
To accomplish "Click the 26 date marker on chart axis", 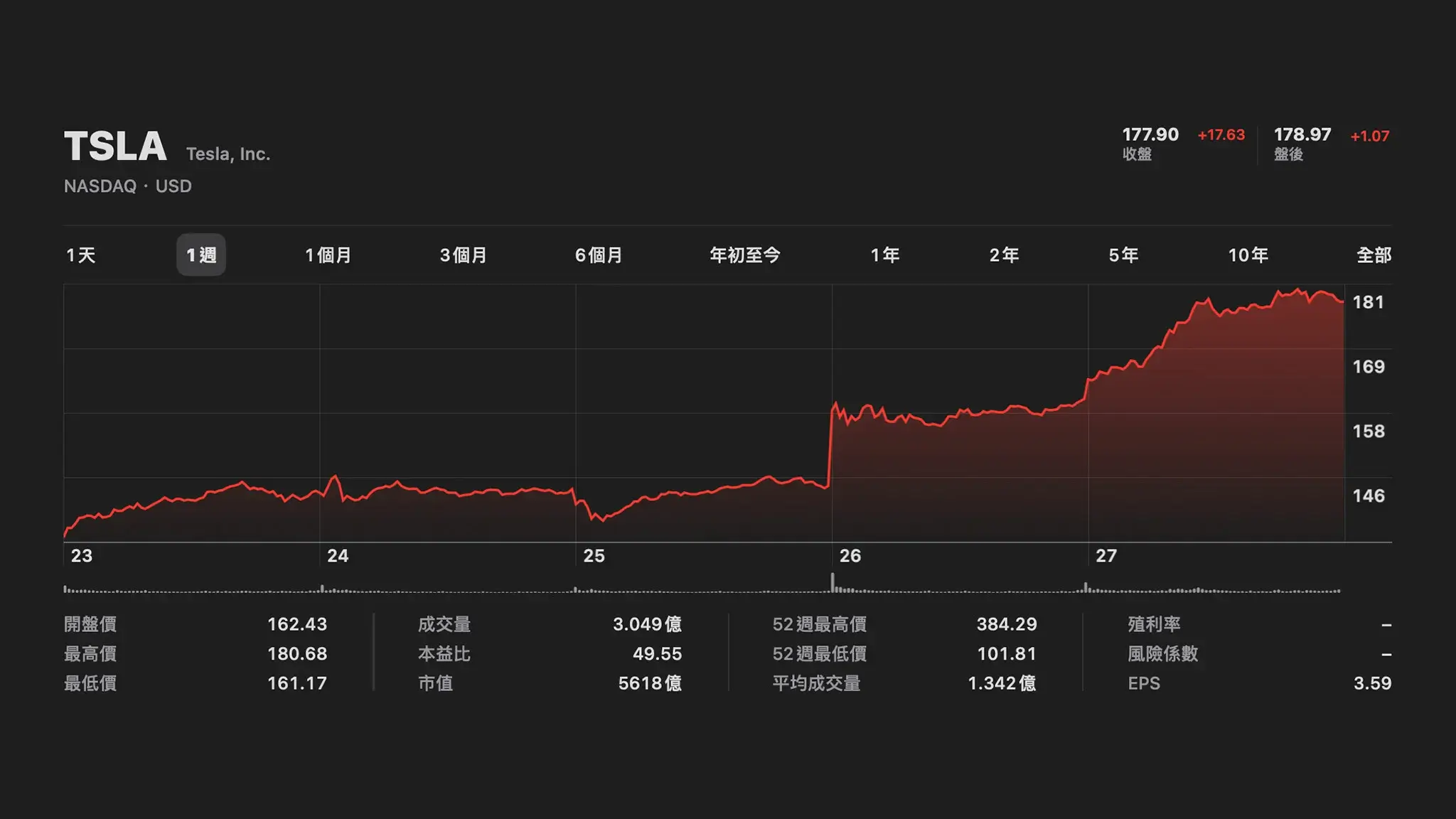I will coord(850,556).
